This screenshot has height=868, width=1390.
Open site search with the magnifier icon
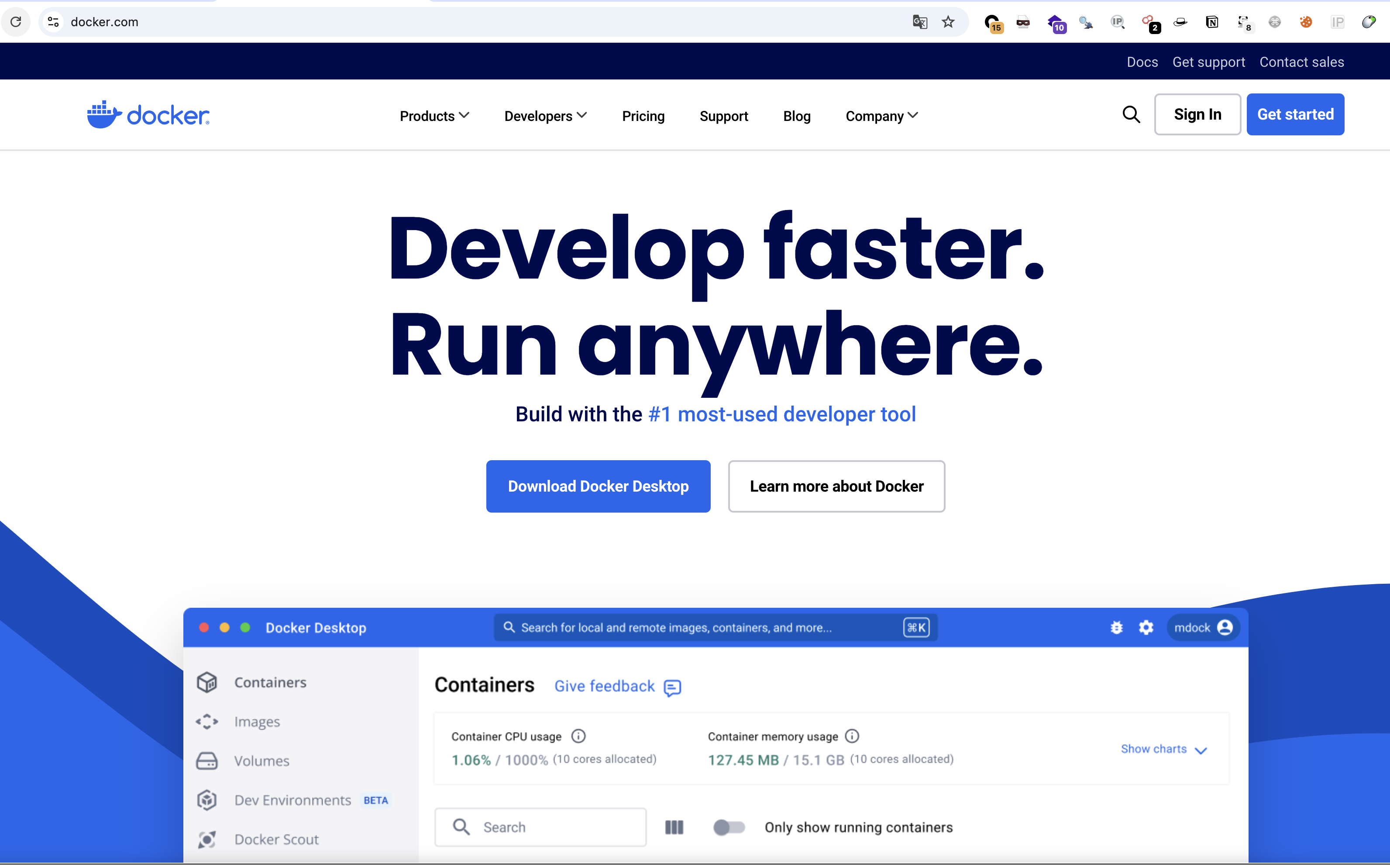click(x=1131, y=114)
